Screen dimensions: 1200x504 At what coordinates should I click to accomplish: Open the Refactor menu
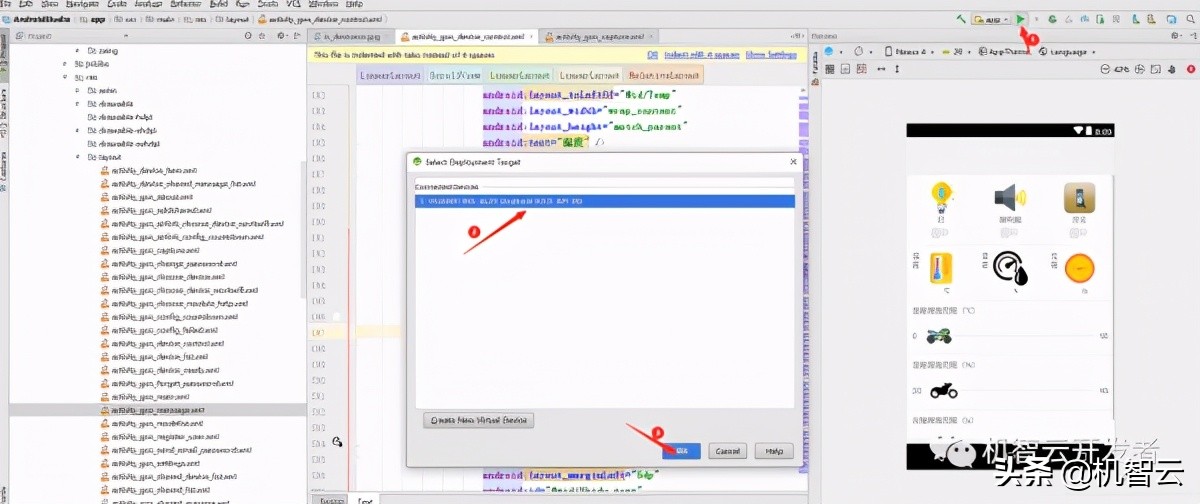coord(185,4)
